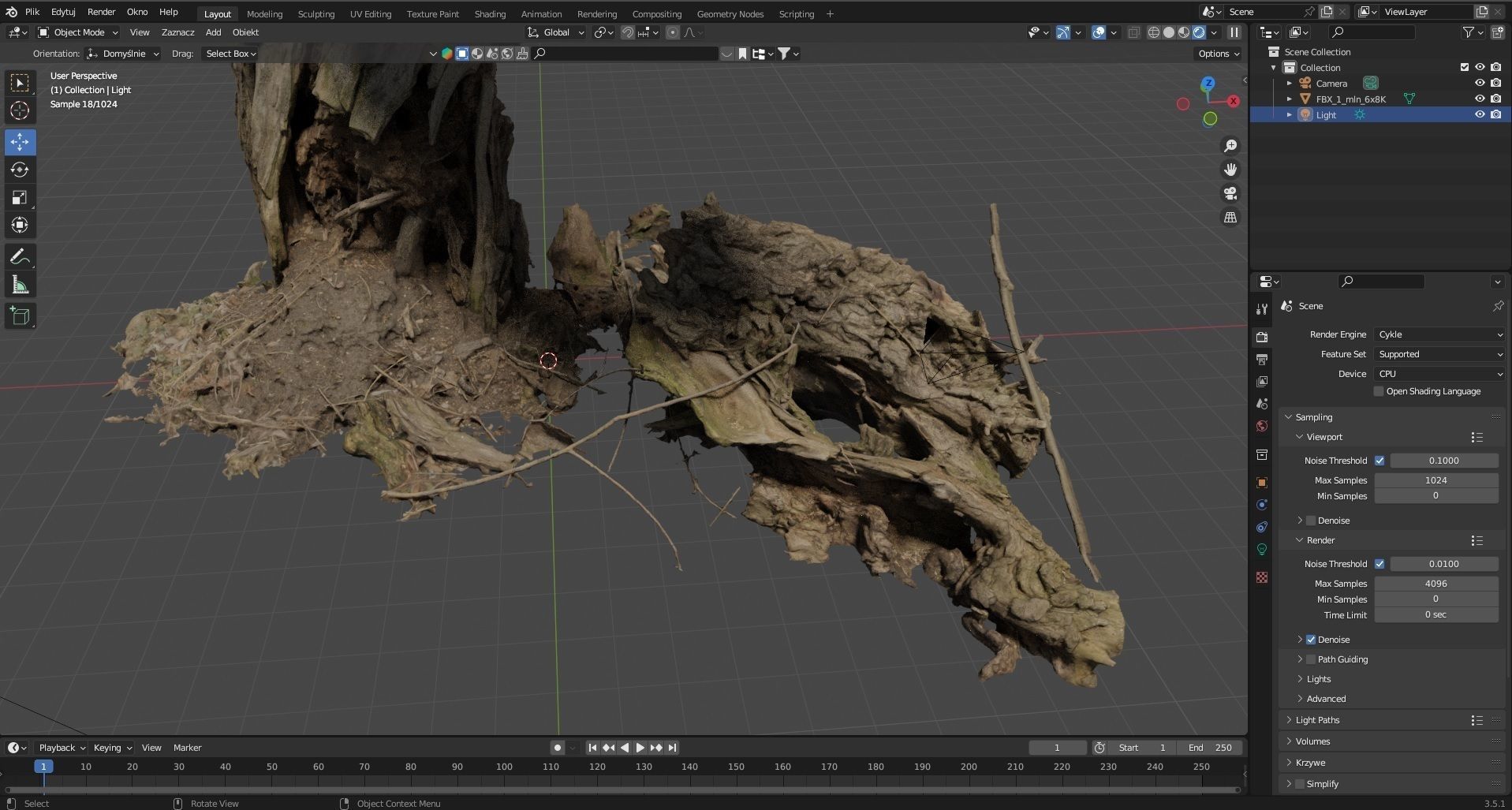Select the Select Box tool in the left toolbar
Image resolution: width=1512 pixels, height=810 pixels.
(x=20, y=83)
